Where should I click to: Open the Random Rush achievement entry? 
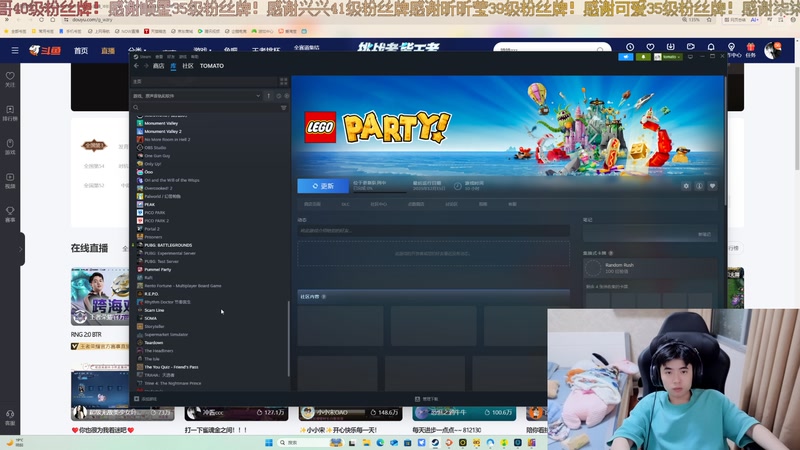coord(651,268)
